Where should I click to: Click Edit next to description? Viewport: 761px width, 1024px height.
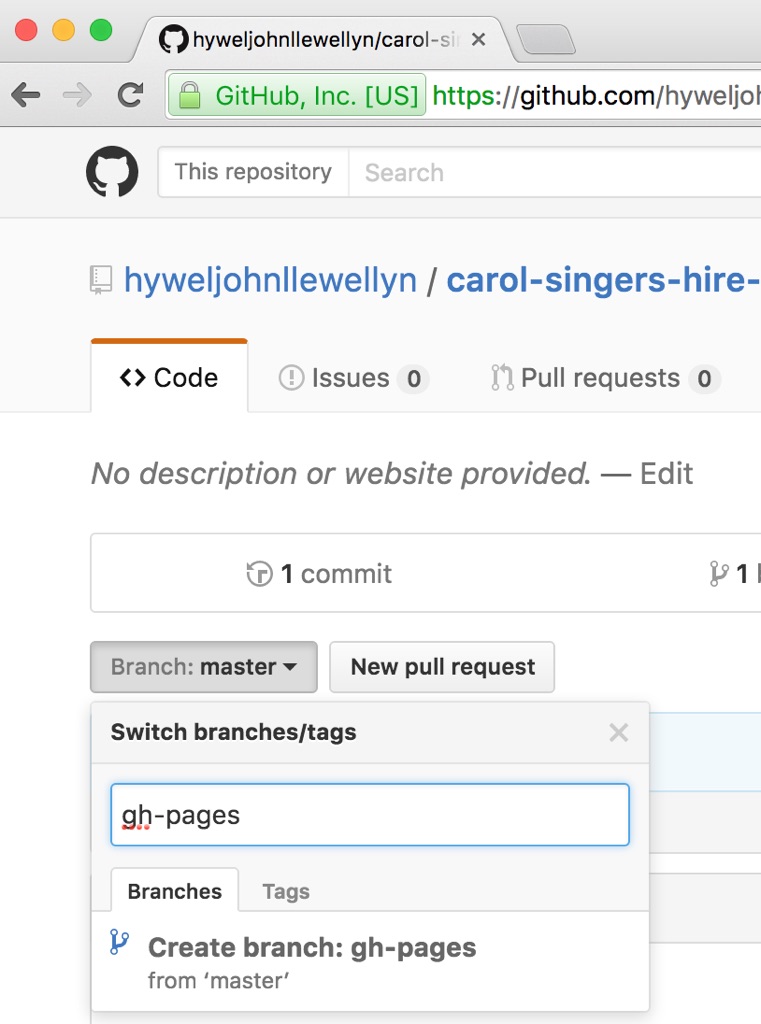coord(666,473)
